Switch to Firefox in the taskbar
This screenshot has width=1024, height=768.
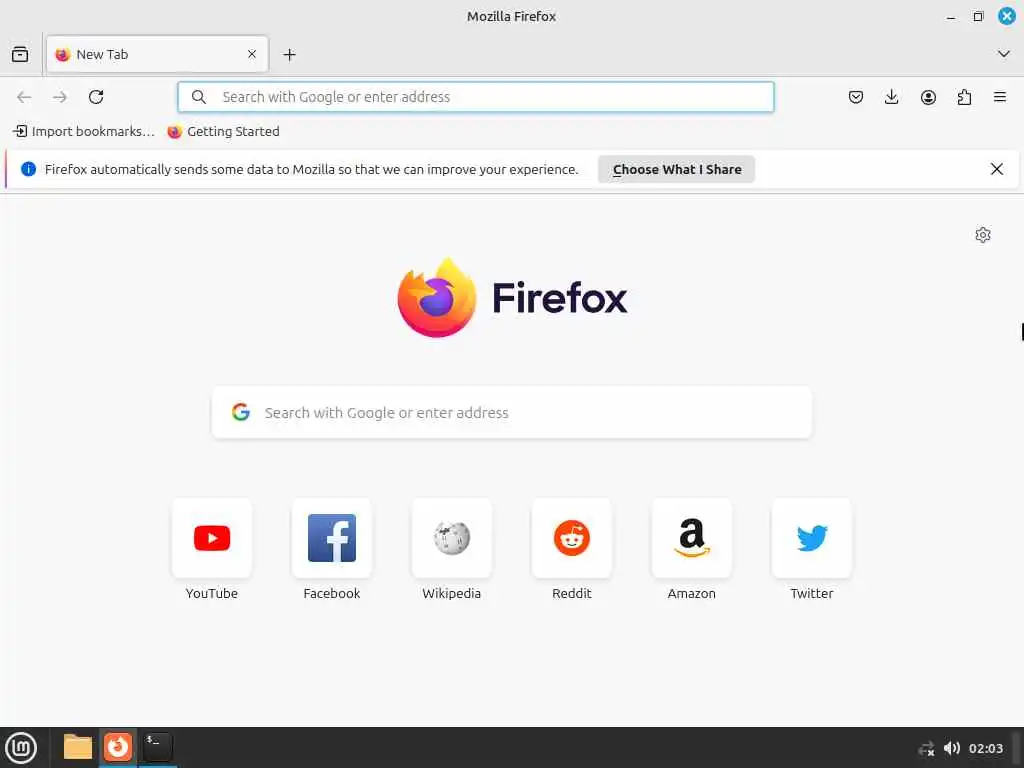[x=118, y=747]
